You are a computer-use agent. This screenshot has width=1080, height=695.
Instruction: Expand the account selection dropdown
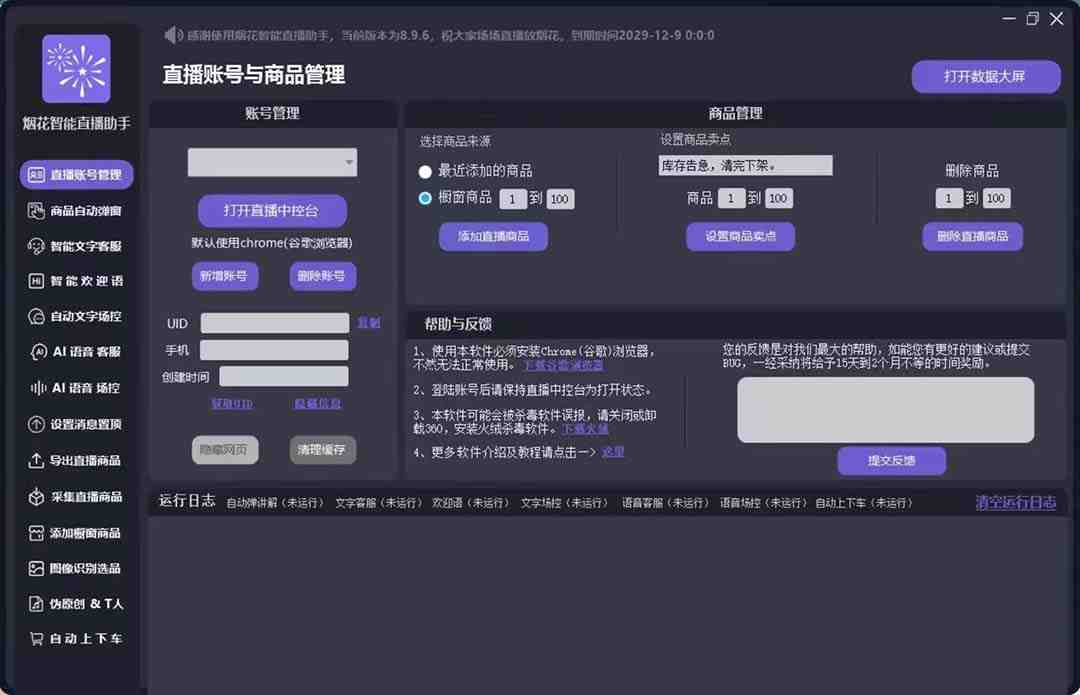click(271, 162)
